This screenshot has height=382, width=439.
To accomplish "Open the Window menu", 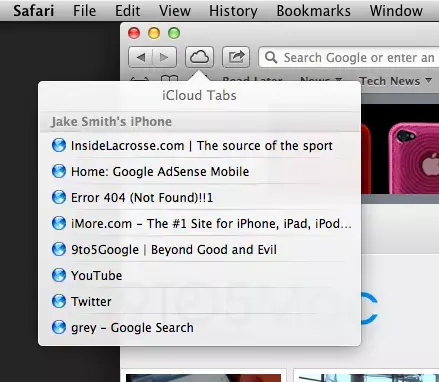I will tap(396, 11).
